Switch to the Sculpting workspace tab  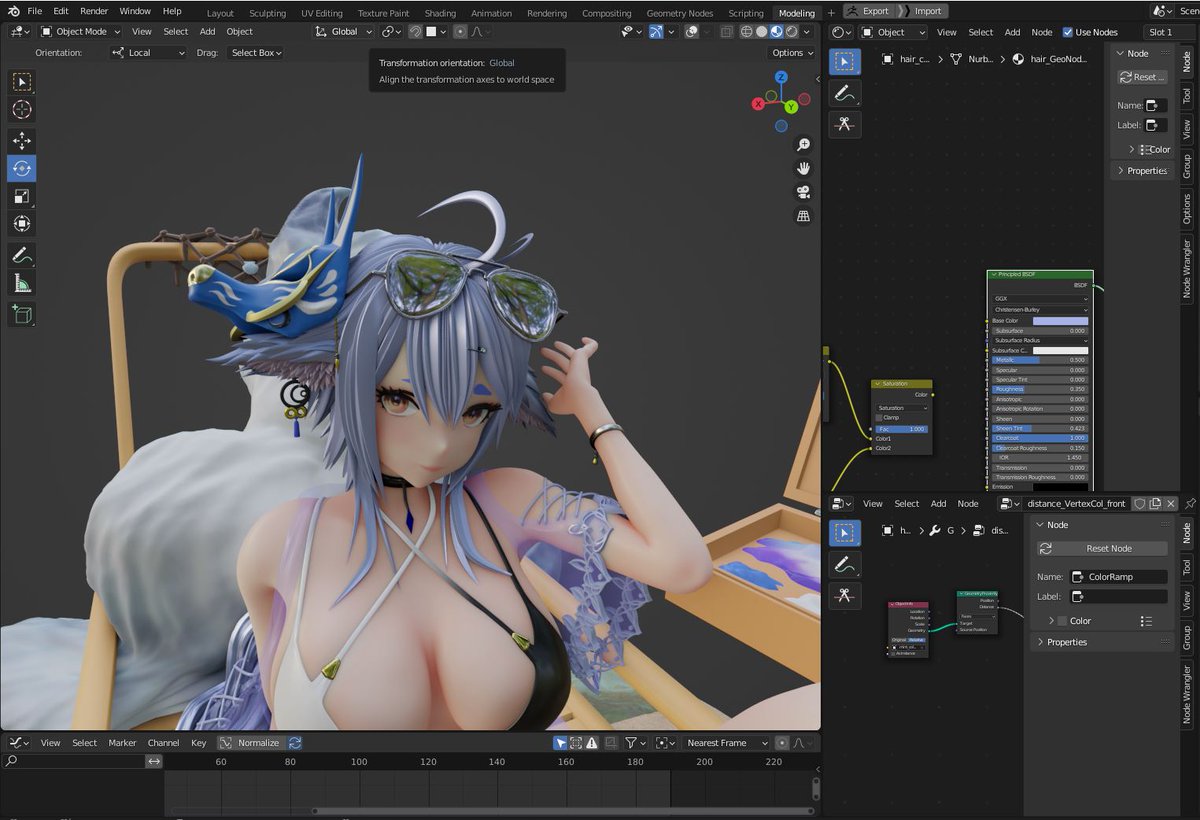tap(267, 13)
